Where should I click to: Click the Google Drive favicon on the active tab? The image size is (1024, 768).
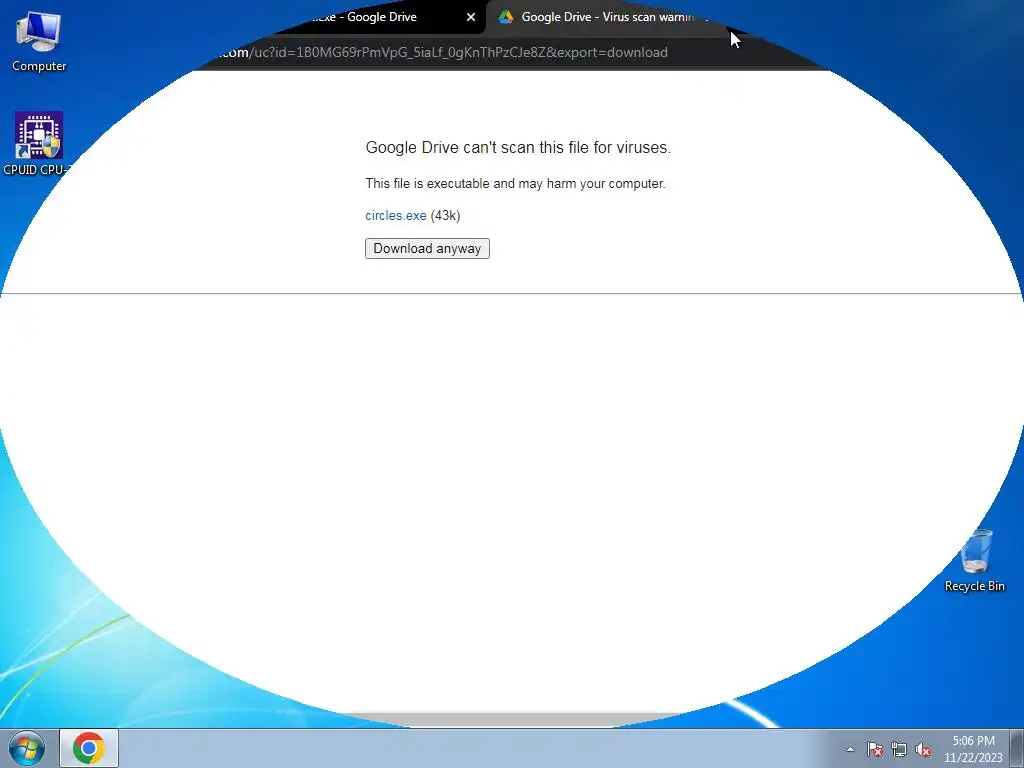pyautogui.click(x=505, y=17)
